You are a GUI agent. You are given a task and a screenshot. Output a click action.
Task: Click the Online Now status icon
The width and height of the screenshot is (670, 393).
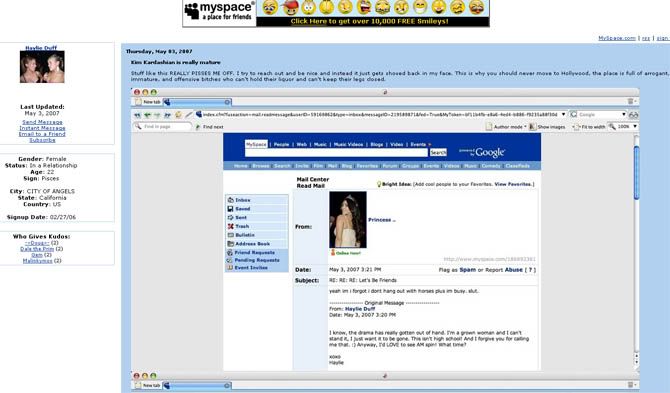click(x=333, y=253)
